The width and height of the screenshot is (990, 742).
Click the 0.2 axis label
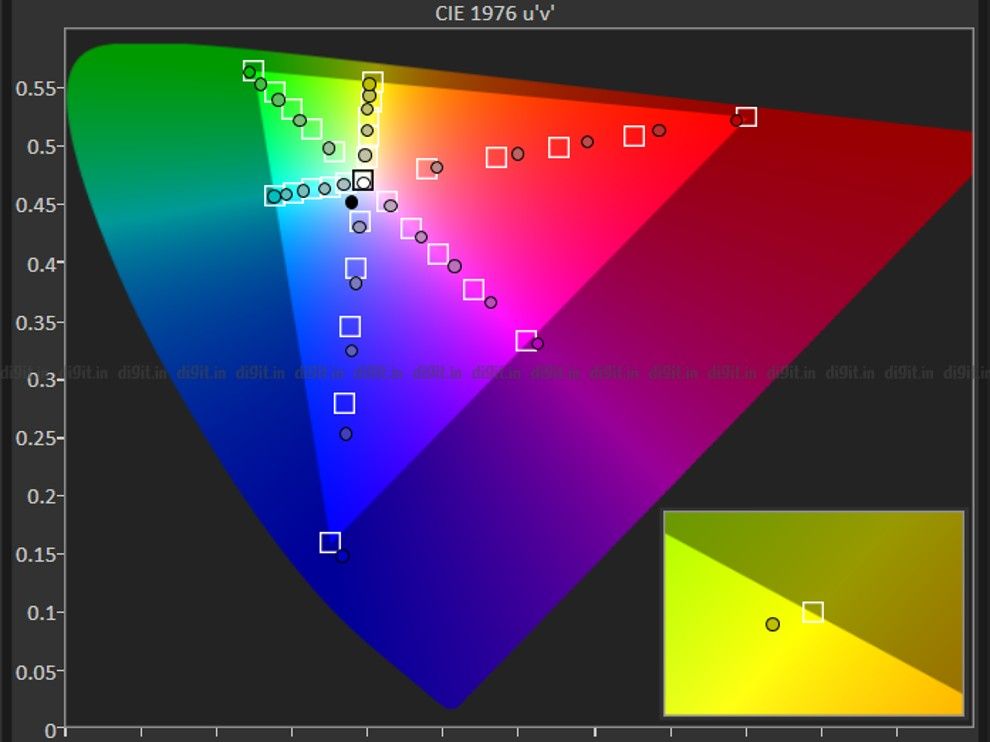44,496
